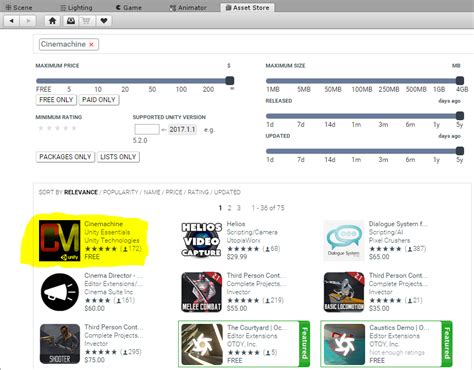Click the supported Unity version input box

point(147,129)
